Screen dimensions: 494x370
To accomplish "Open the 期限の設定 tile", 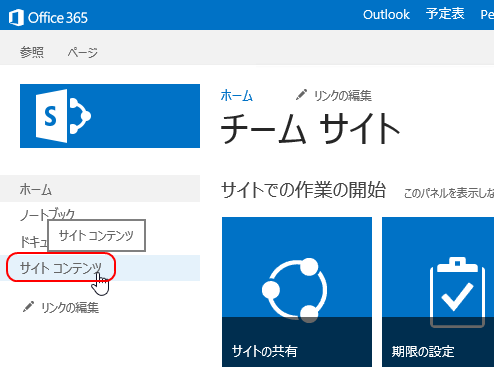I will click(438, 292).
